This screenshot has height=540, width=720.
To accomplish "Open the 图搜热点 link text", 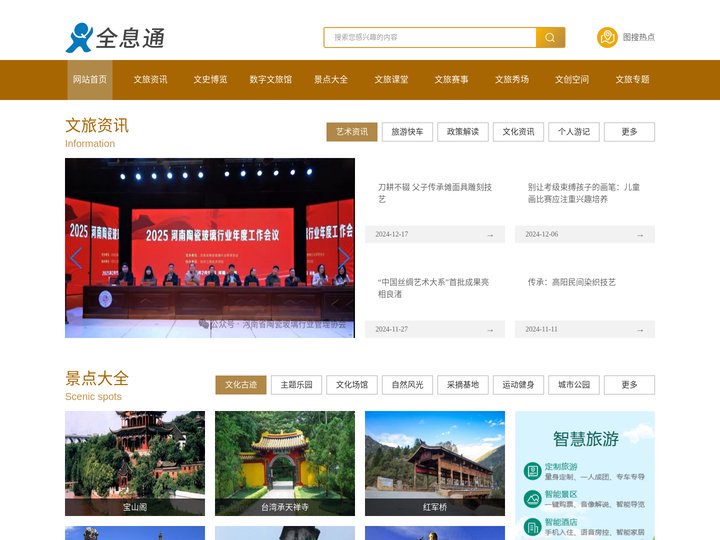I will tap(639, 37).
